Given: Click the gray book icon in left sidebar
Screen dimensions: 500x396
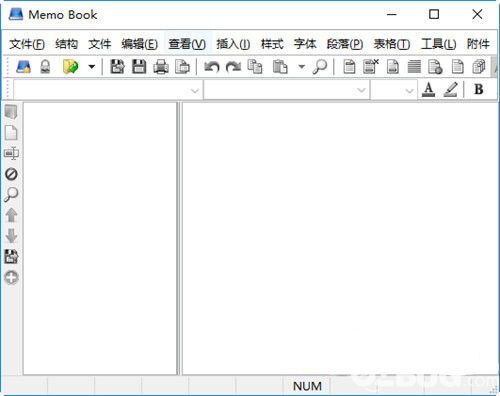Looking at the screenshot, I should point(11,112).
